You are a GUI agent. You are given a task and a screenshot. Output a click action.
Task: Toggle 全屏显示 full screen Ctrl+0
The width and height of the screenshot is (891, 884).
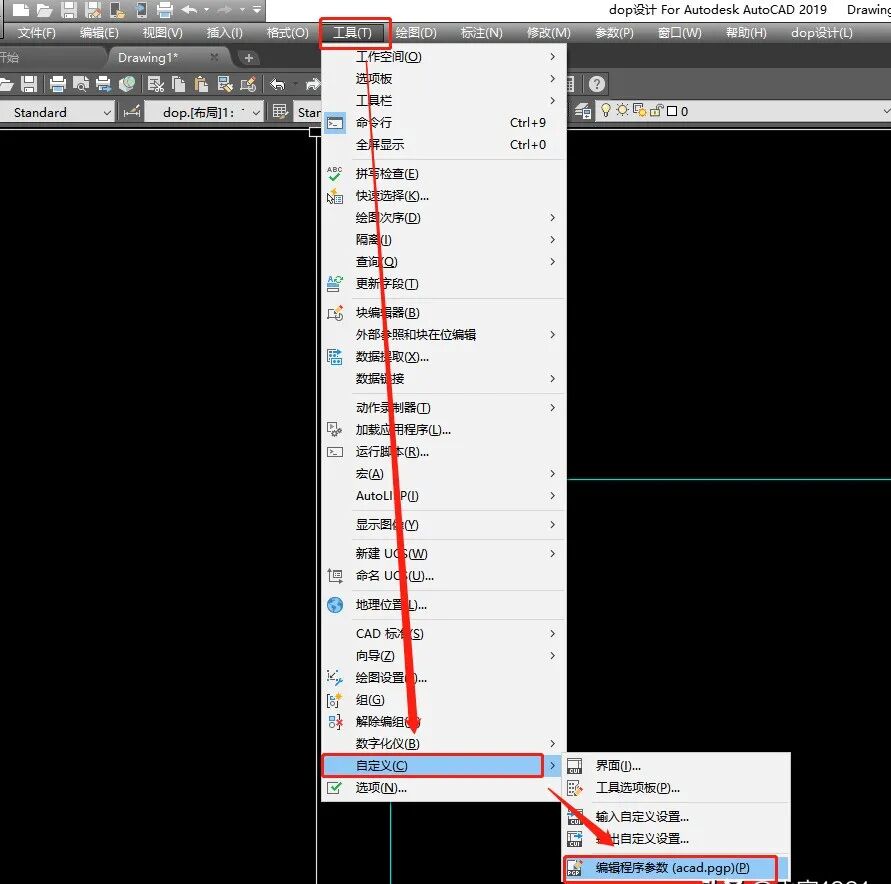(x=444, y=145)
